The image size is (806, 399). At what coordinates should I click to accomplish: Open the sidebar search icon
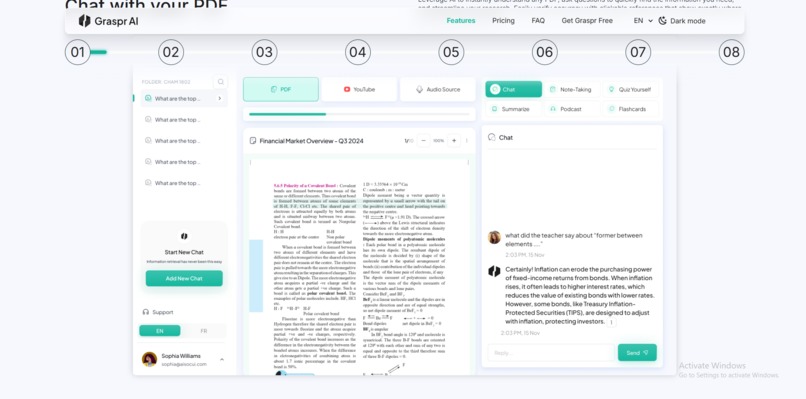coord(221,82)
